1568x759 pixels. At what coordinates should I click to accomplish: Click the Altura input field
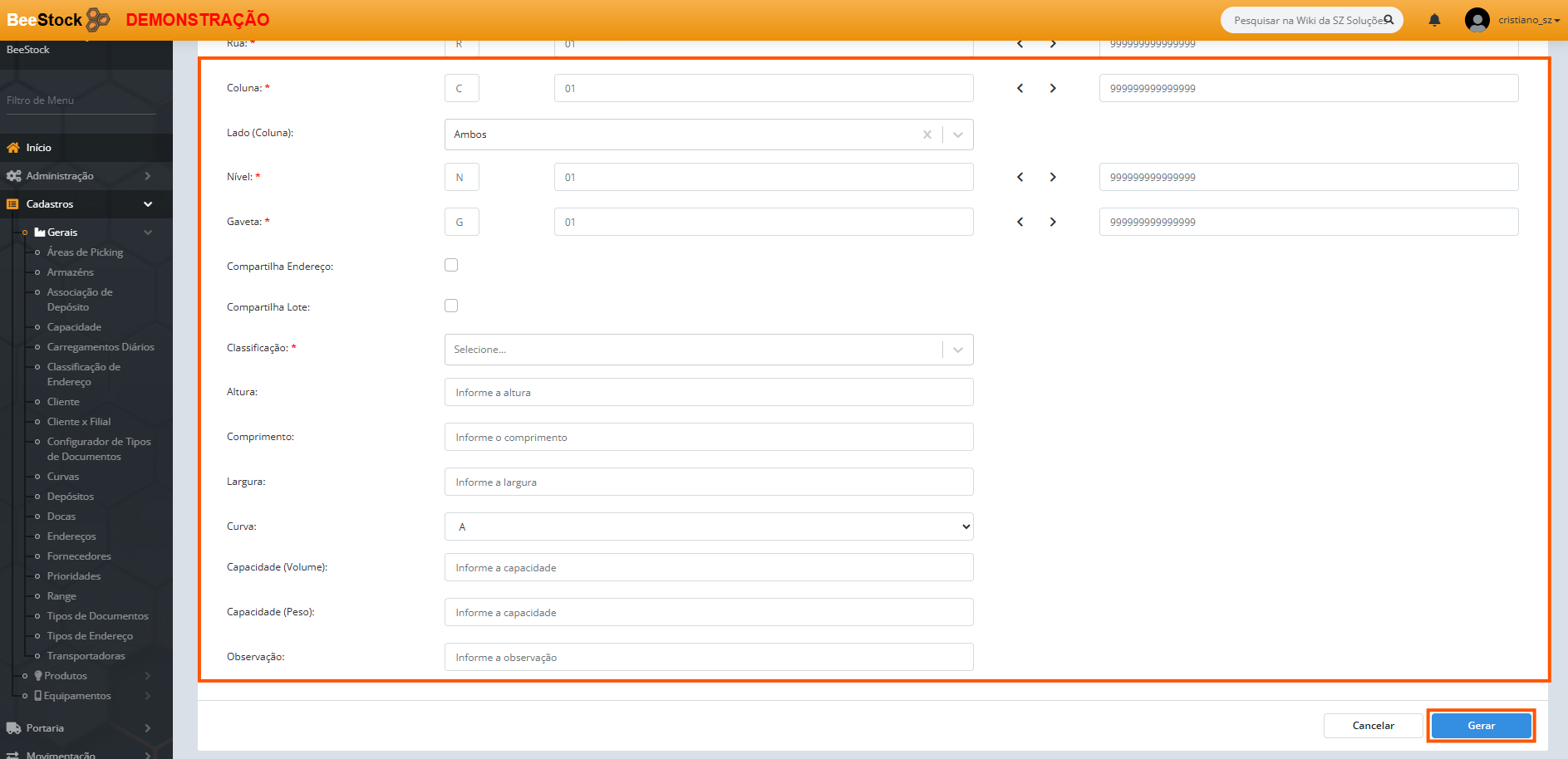pyautogui.click(x=708, y=393)
